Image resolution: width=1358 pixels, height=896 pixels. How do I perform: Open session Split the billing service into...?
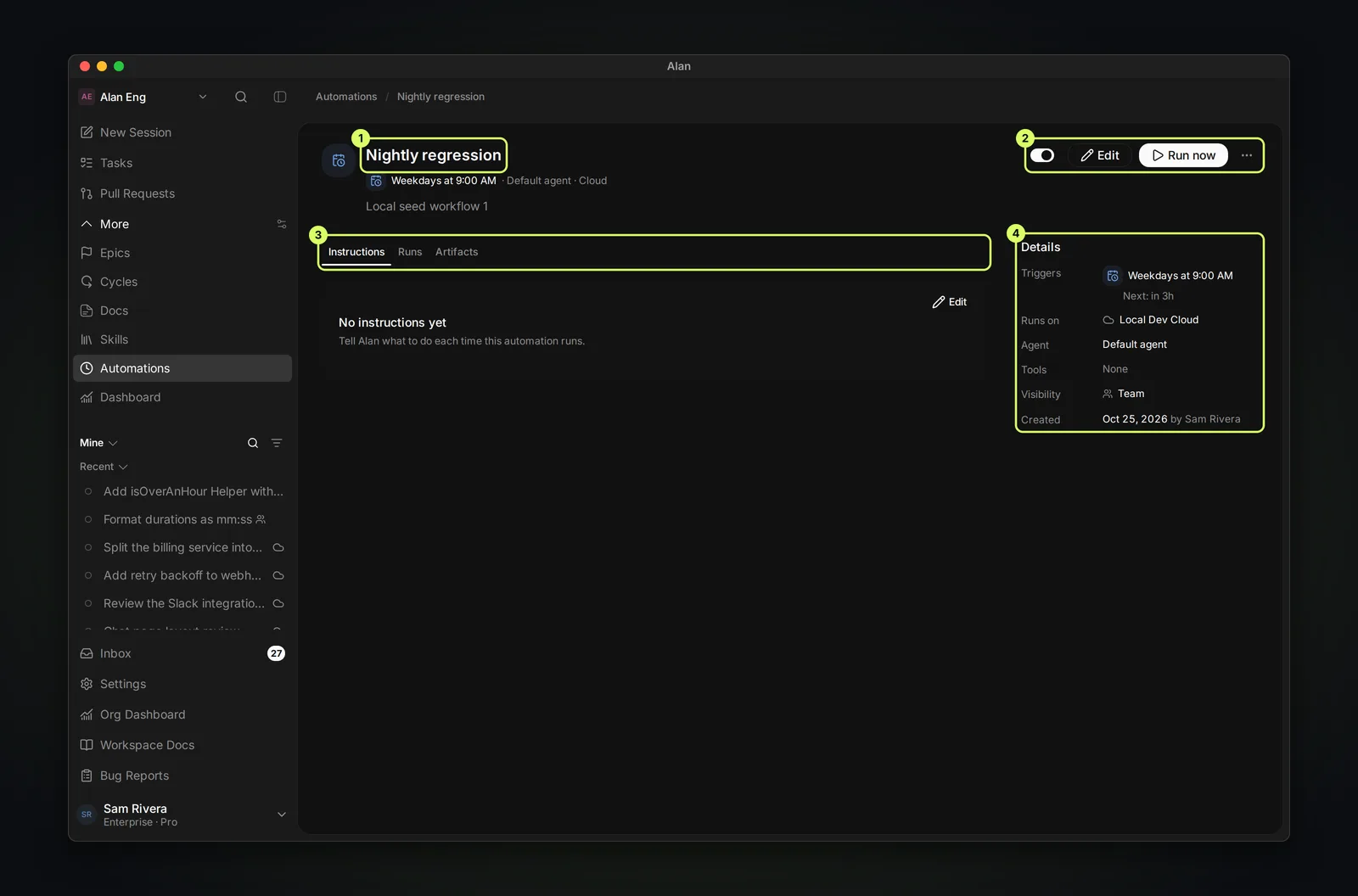pos(182,547)
